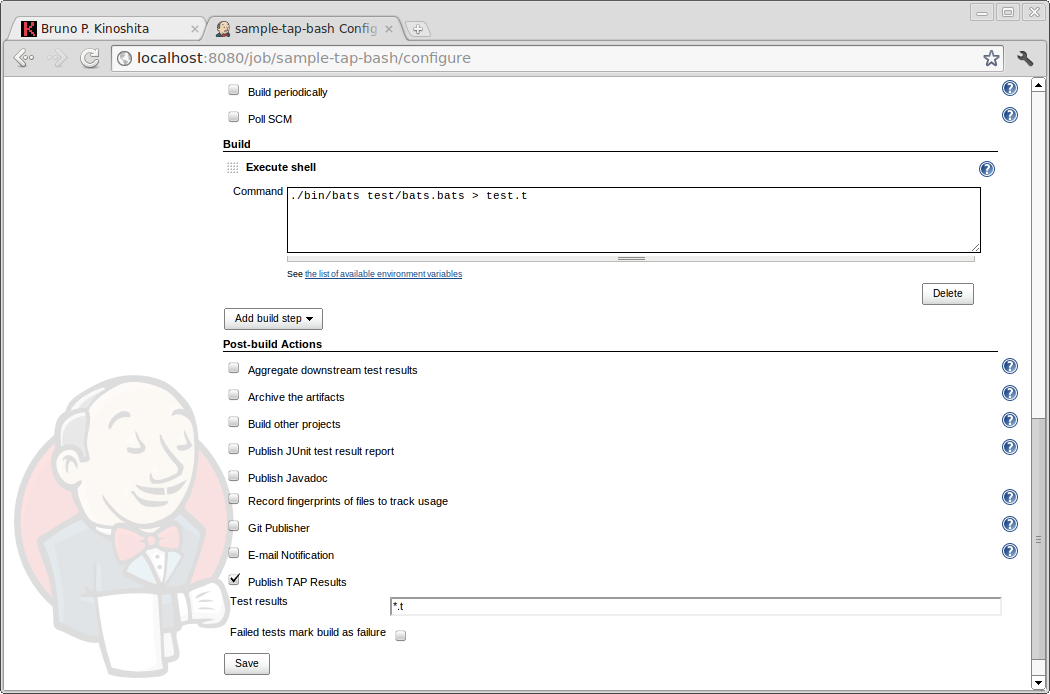Click the Save button
Image resolution: width=1050 pixels, height=694 pixels.
[247, 663]
